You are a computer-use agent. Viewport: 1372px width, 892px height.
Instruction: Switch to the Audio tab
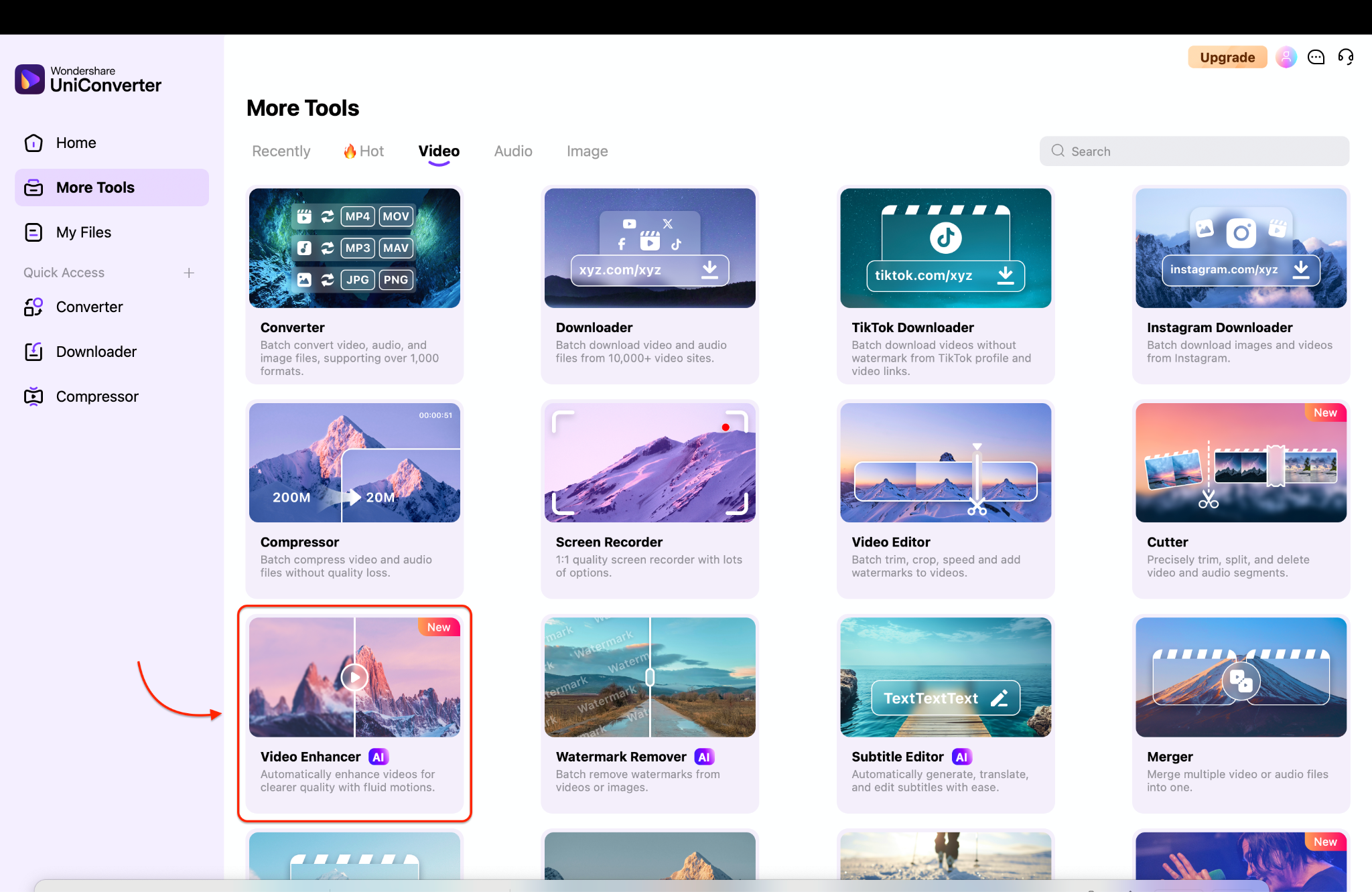(513, 151)
